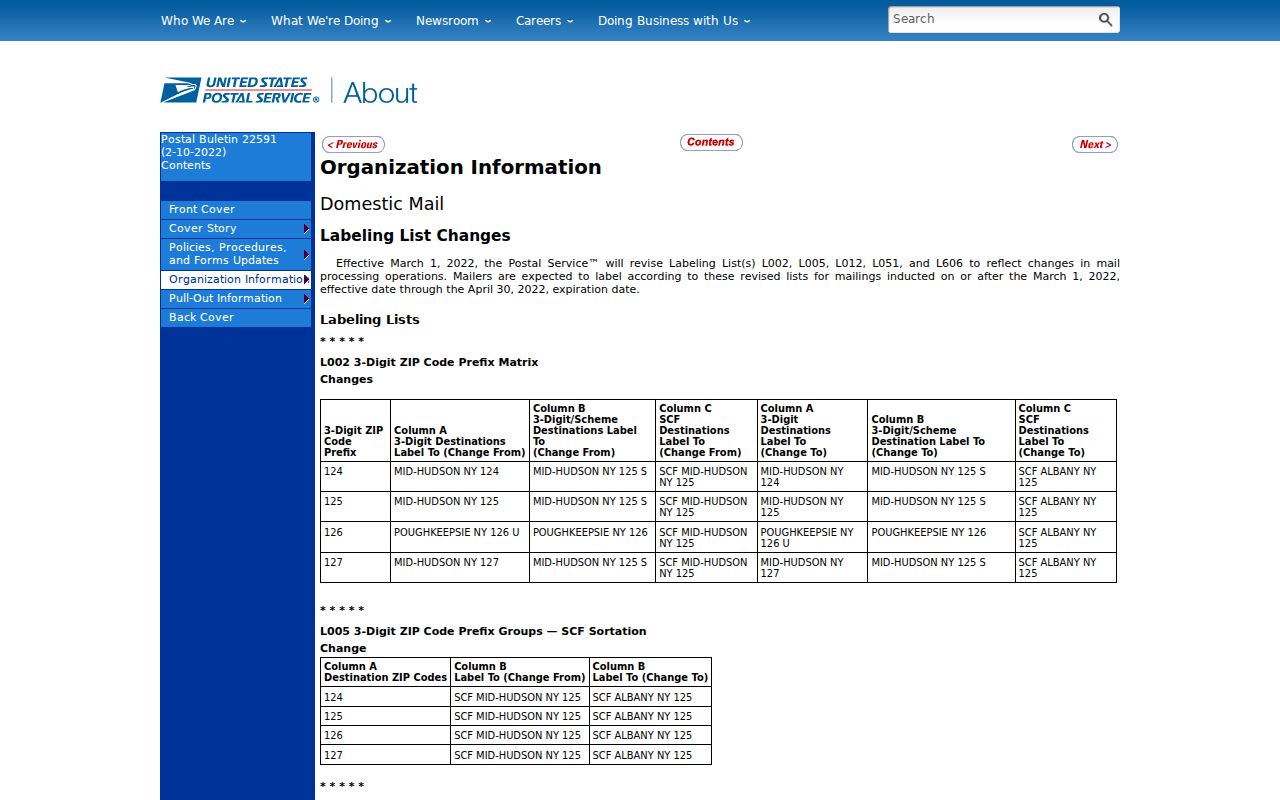Viewport: 1280px width, 800px height.
Task: Click the L002 3-Digit ZIP Code Prefix Matrix title
Action: point(429,362)
